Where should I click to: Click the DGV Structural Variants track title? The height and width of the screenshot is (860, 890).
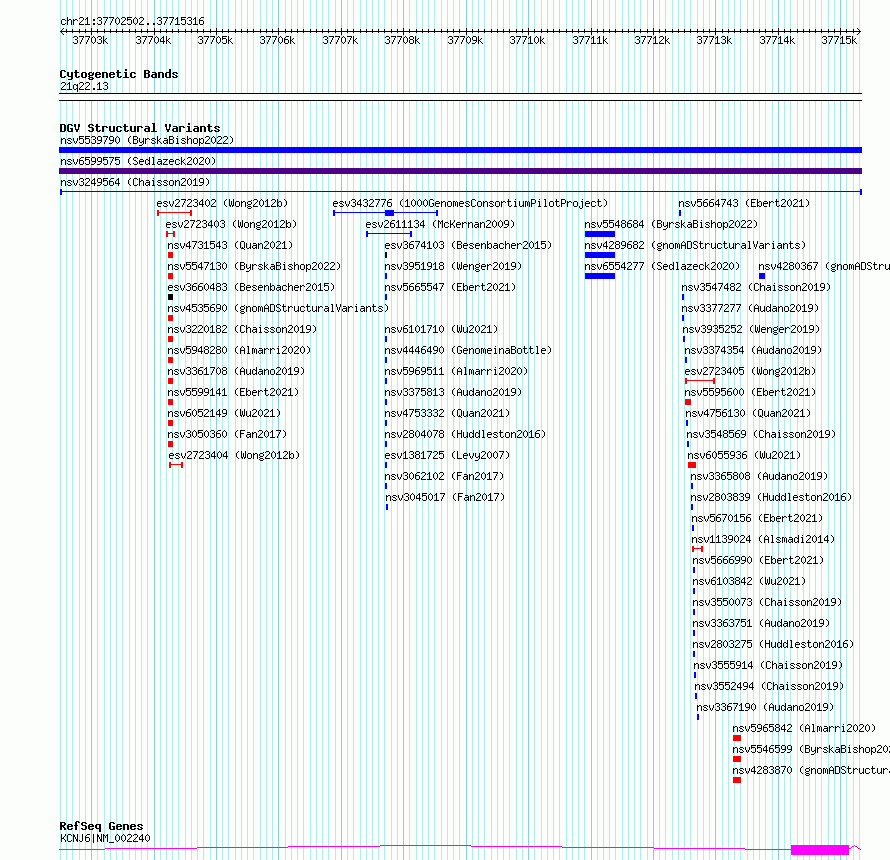coord(140,128)
